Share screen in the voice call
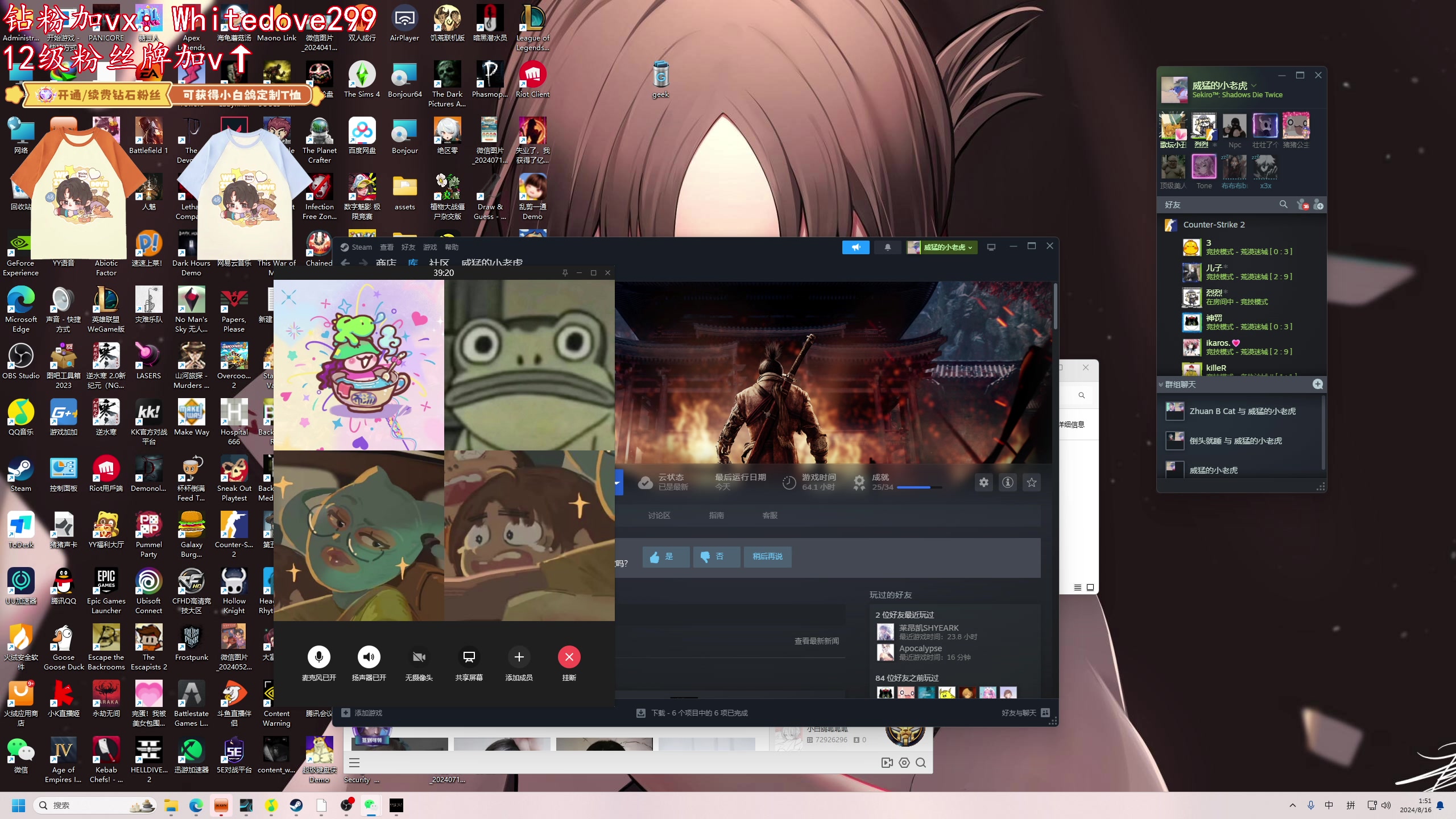 [x=469, y=657]
